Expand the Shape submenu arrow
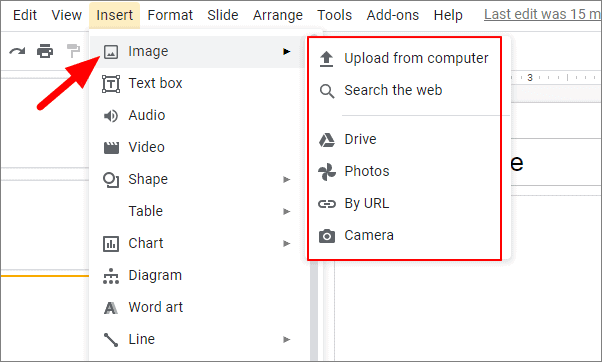The height and width of the screenshot is (362, 602). (x=286, y=179)
